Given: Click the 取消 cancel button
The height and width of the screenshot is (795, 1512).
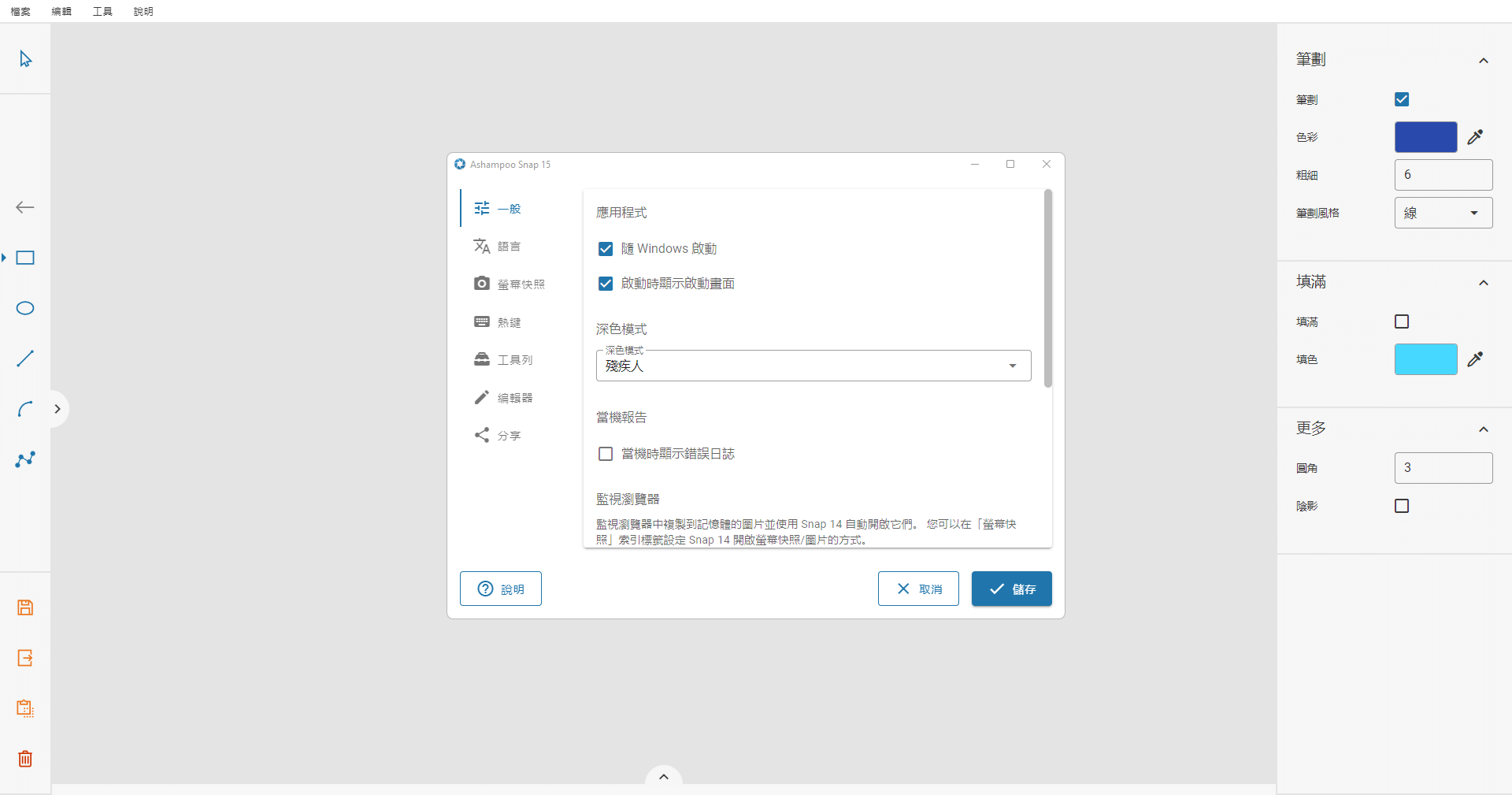Looking at the screenshot, I should click(918, 589).
